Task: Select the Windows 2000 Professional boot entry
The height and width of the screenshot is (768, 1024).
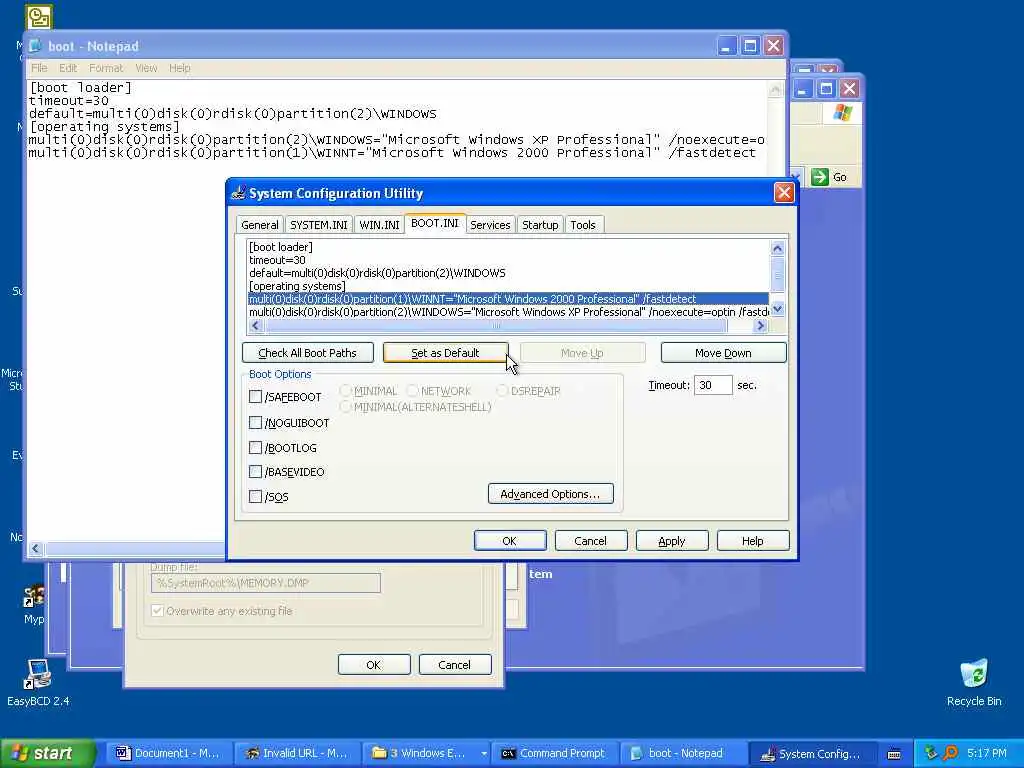Action: pyautogui.click(x=508, y=299)
